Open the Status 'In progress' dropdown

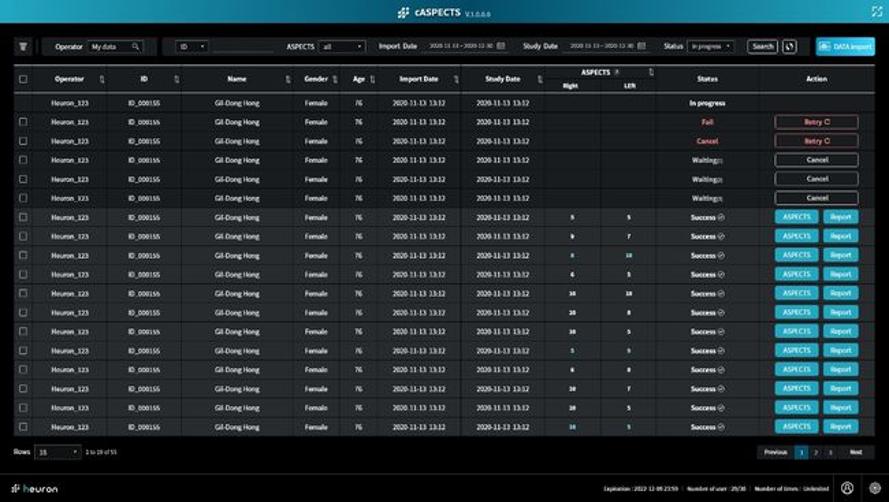pos(710,46)
